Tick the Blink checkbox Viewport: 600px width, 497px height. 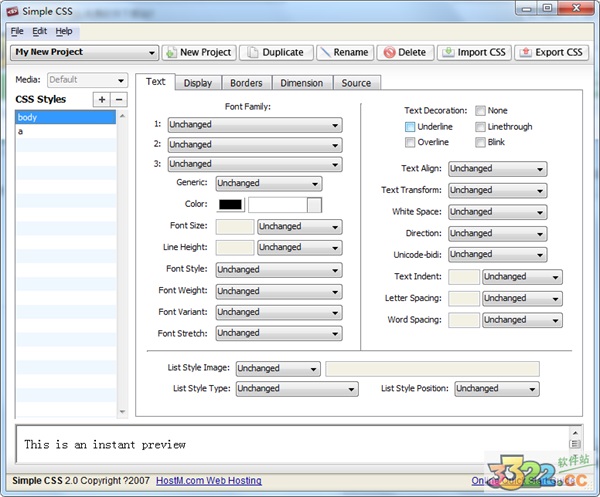pyautogui.click(x=481, y=142)
